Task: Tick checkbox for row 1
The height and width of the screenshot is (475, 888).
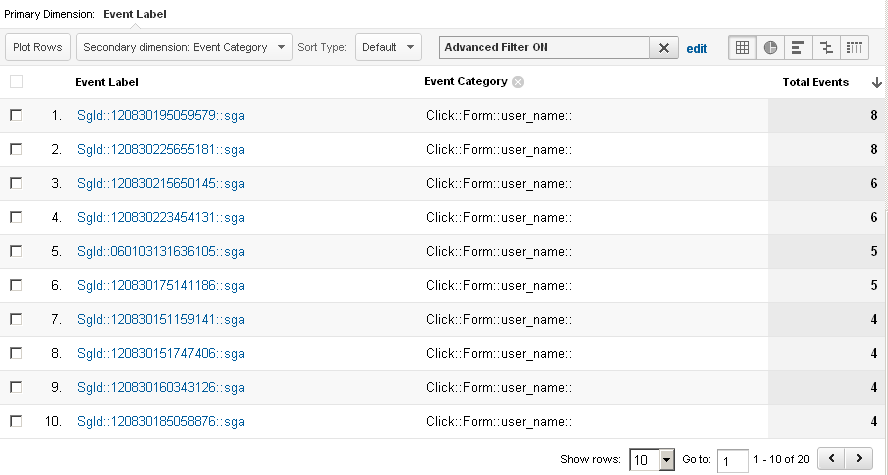Action: [x=16, y=115]
